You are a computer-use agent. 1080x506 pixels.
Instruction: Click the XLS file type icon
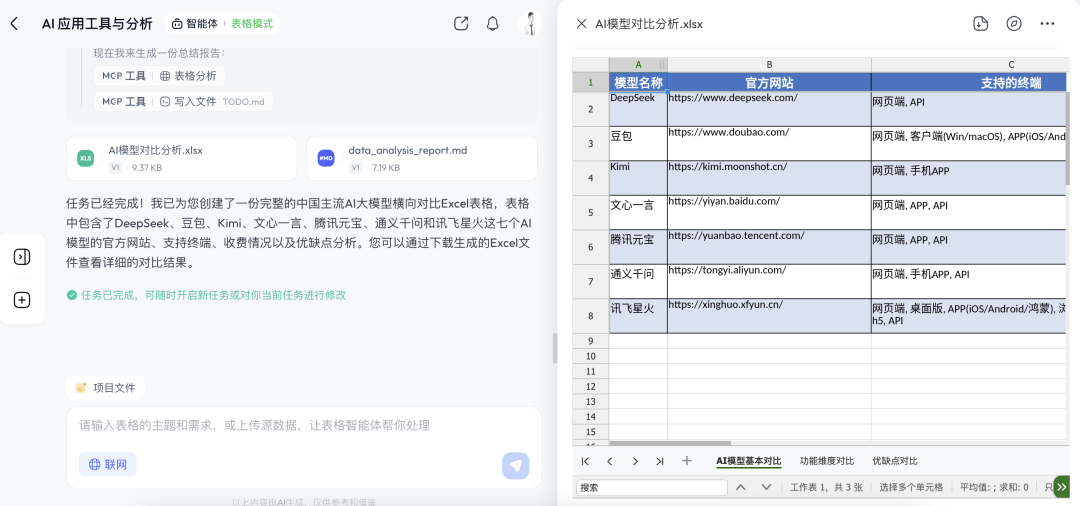pos(85,158)
